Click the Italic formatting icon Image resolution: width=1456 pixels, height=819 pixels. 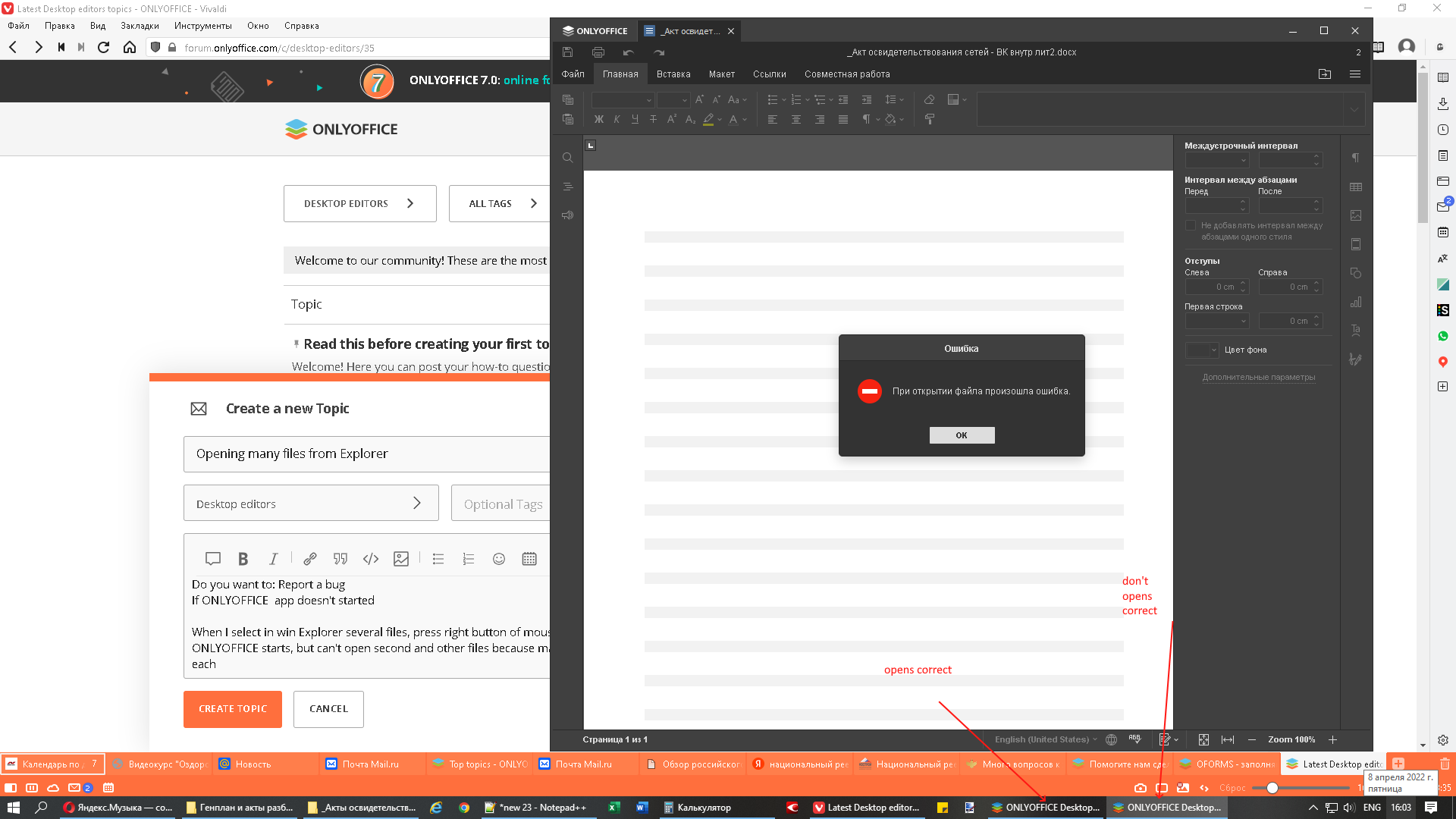[x=274, y=558]
